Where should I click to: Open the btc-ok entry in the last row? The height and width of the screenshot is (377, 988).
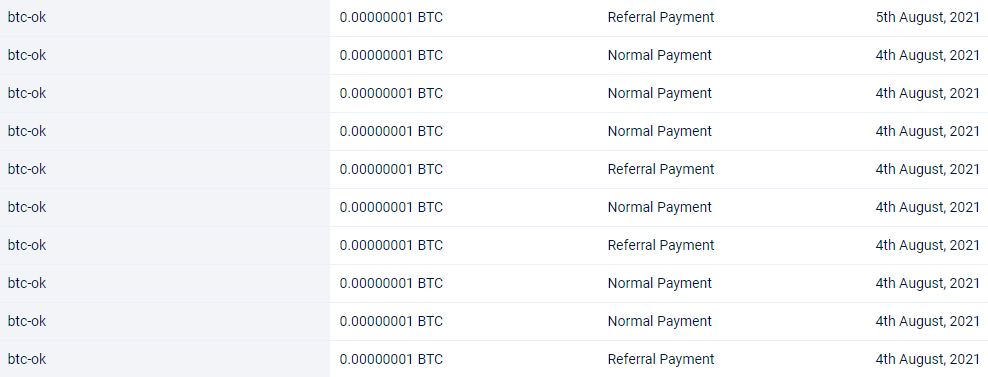[x=27, y=359]
